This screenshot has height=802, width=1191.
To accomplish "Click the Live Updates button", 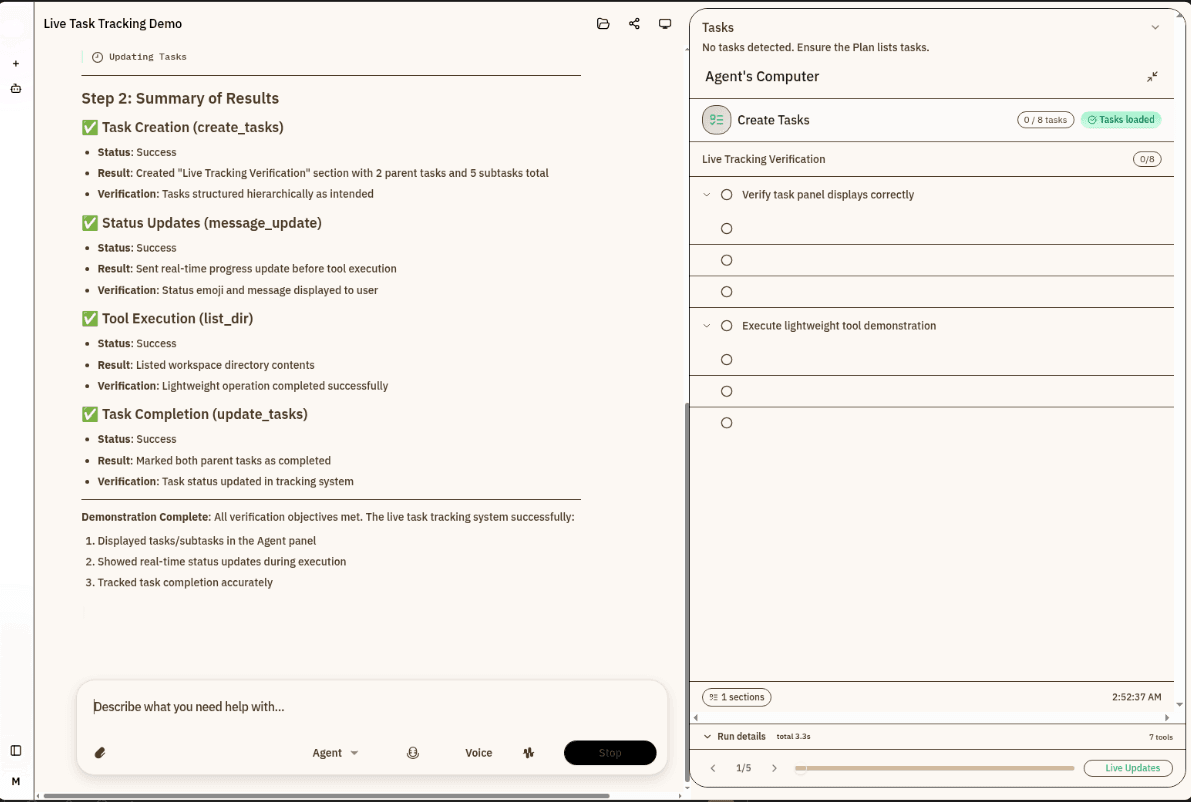I will click(1127, 768).
